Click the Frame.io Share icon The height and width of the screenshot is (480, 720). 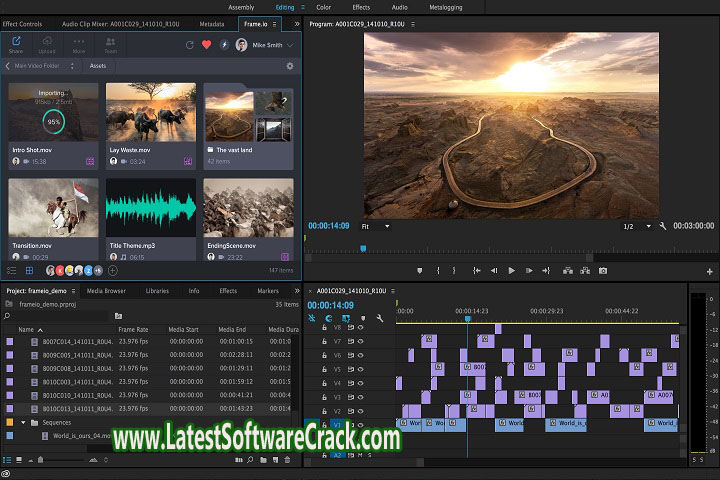click(16, 44)
